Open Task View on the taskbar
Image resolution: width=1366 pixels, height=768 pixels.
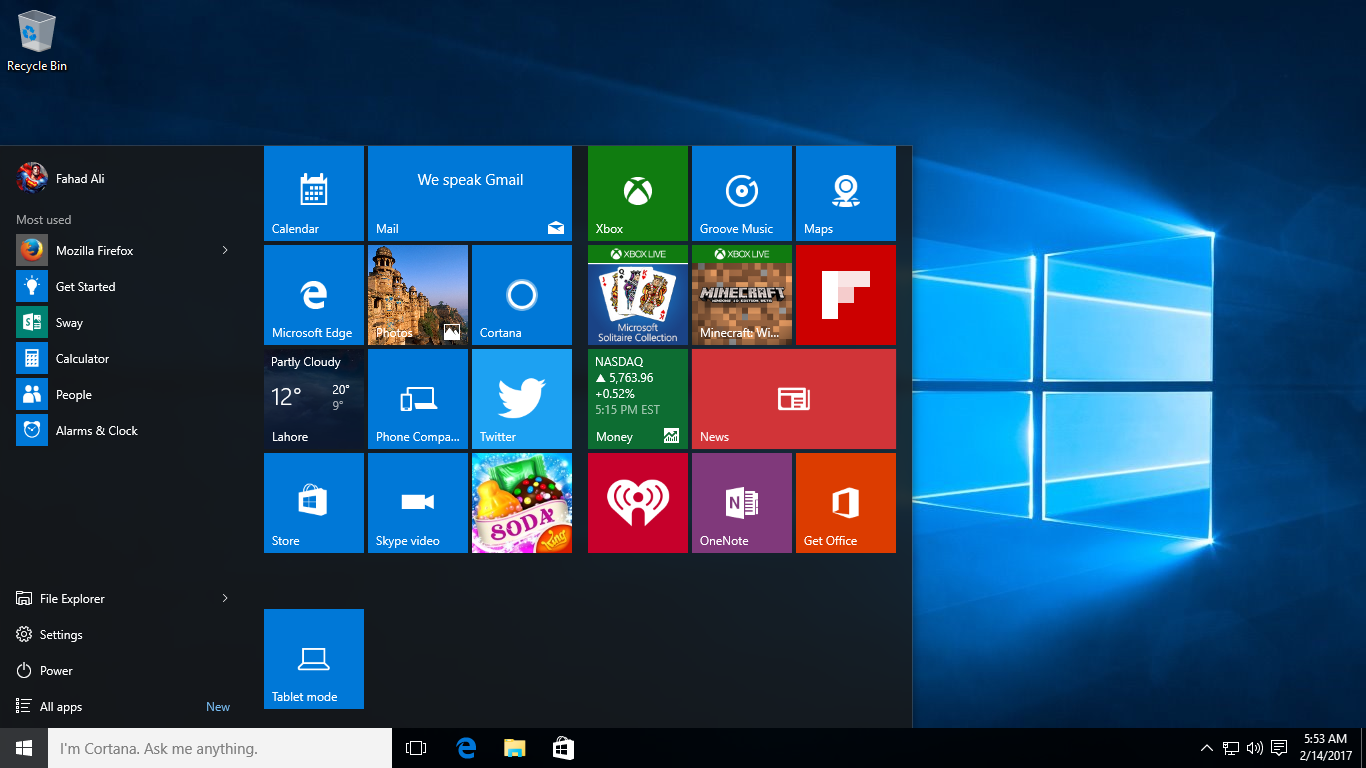pyautogui.click(x=416, y=748)
